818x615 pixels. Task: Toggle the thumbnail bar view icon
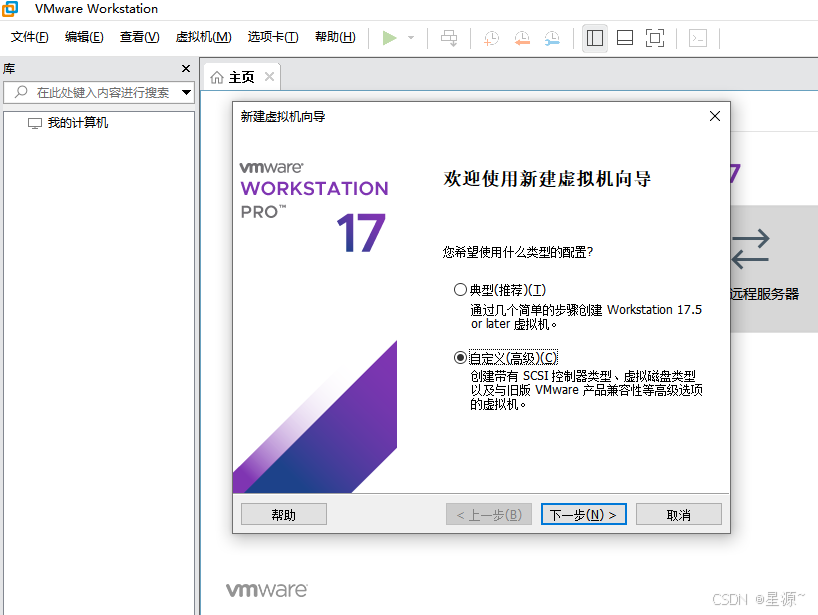[x=624, y=38]
